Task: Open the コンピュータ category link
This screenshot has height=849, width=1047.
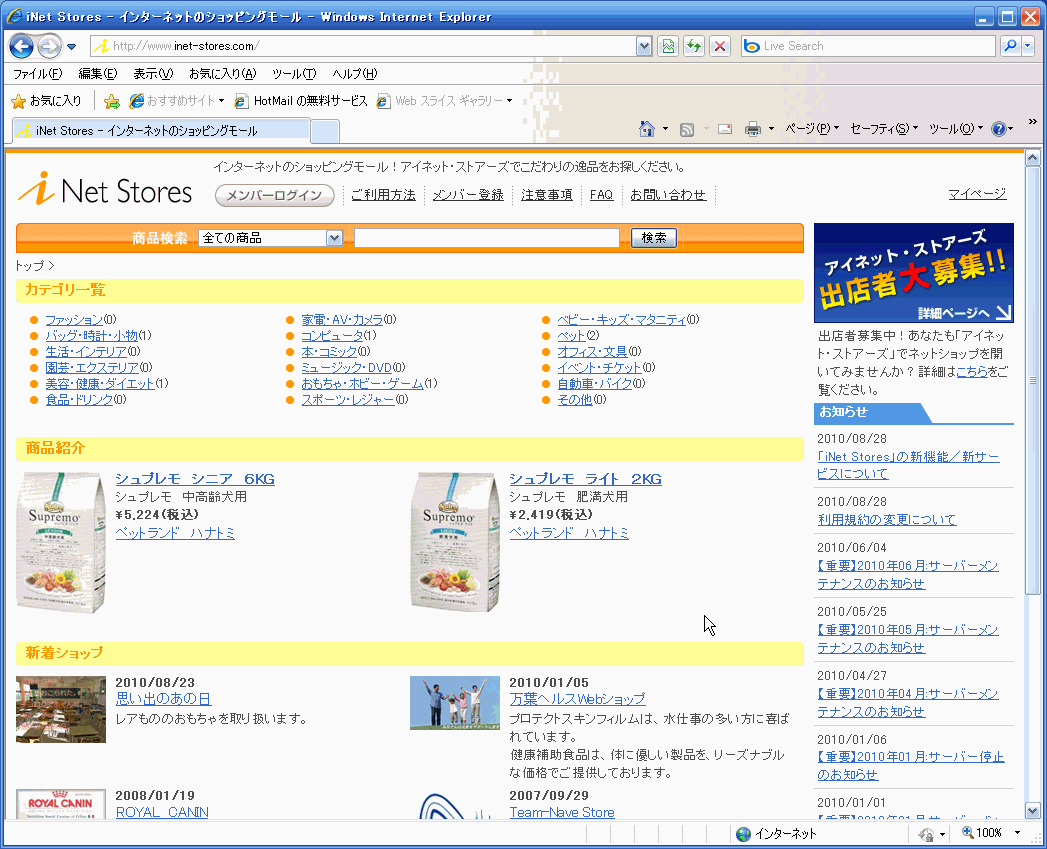Action: click(x=332, y=336)
